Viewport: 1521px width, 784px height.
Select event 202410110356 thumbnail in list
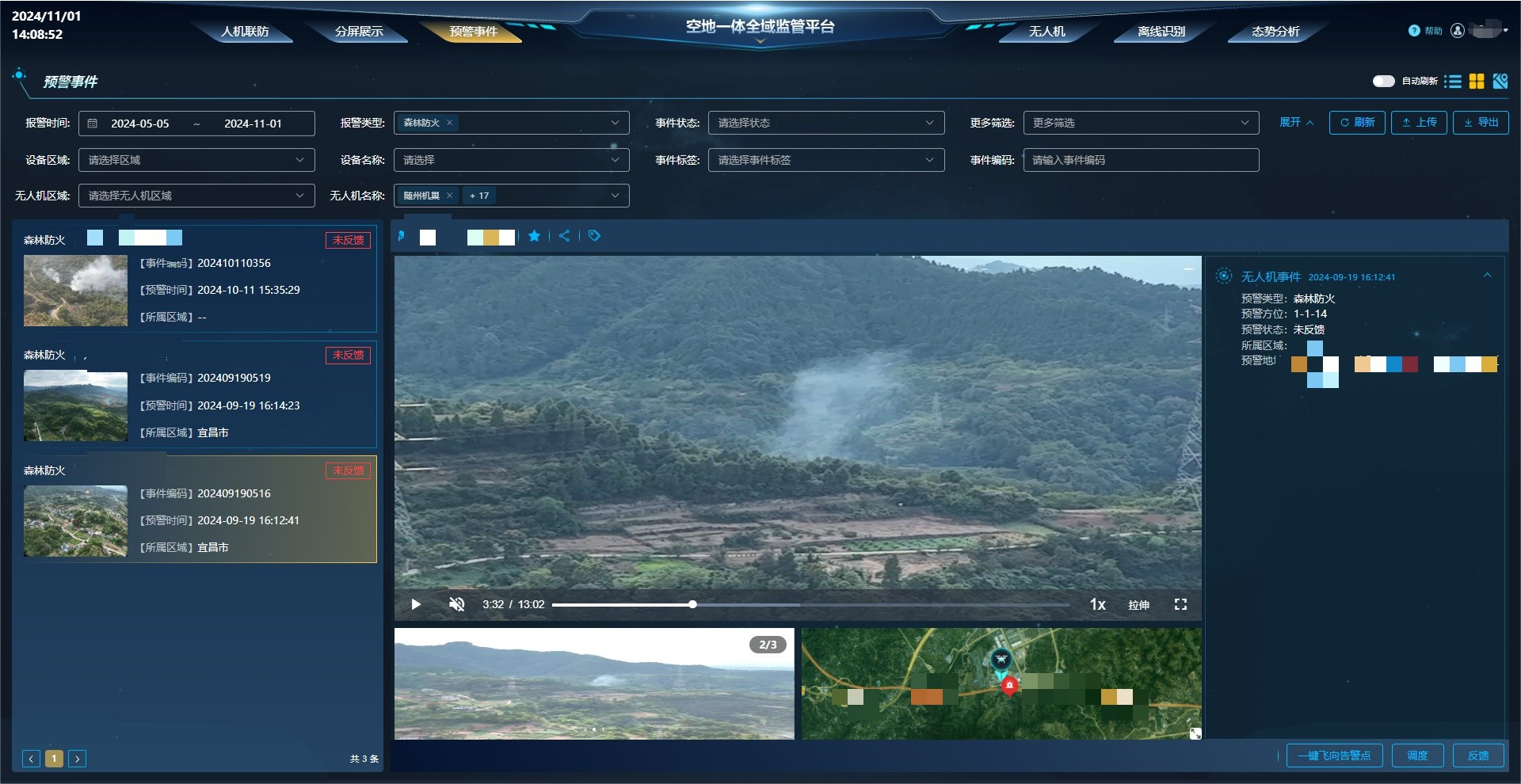(x=75, y=291)
